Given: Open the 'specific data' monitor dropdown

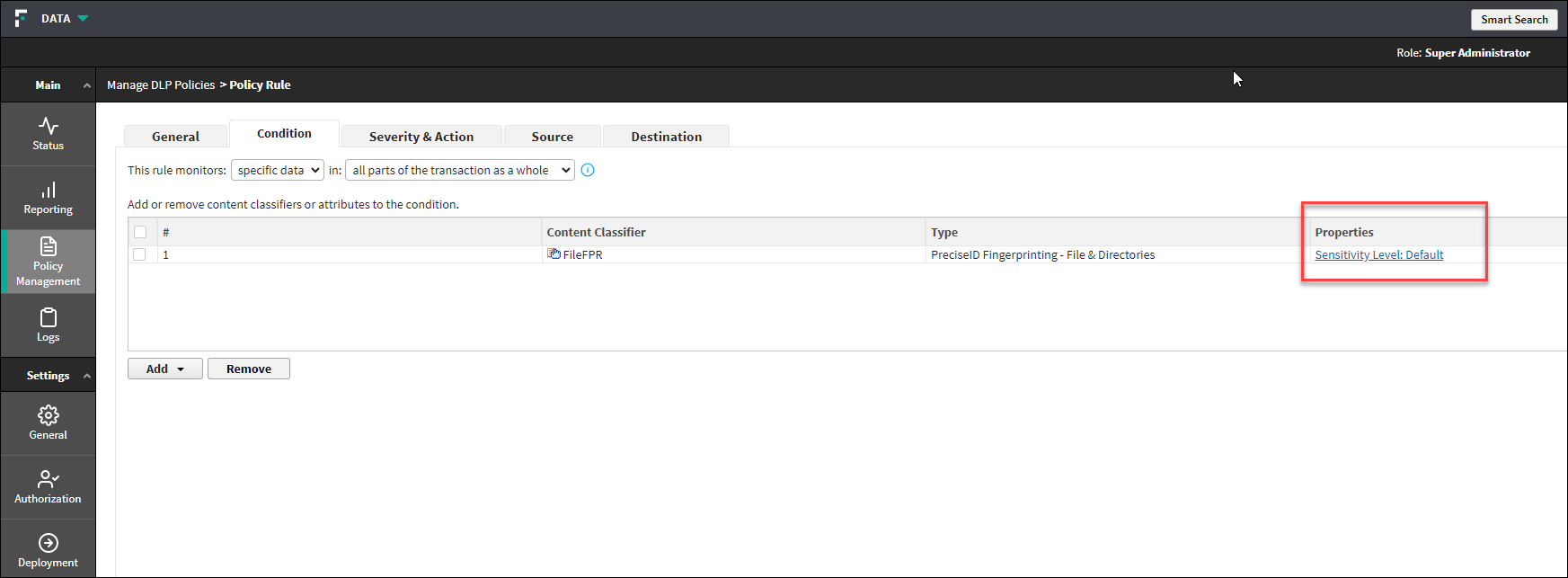Looking at the screenshot, I should pyautogui.click(x=277, y=170).
